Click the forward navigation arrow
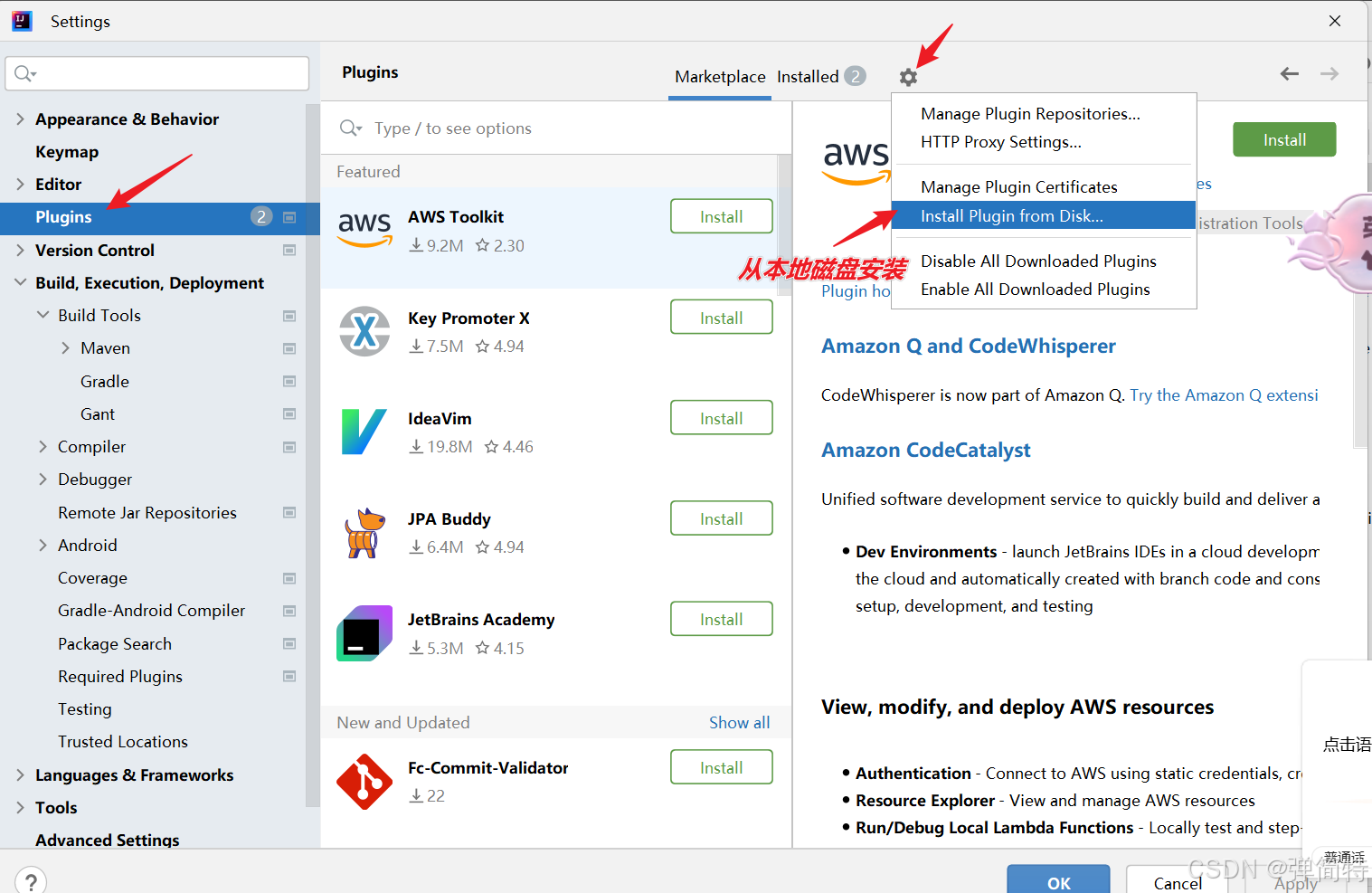 coord(1329,74)
